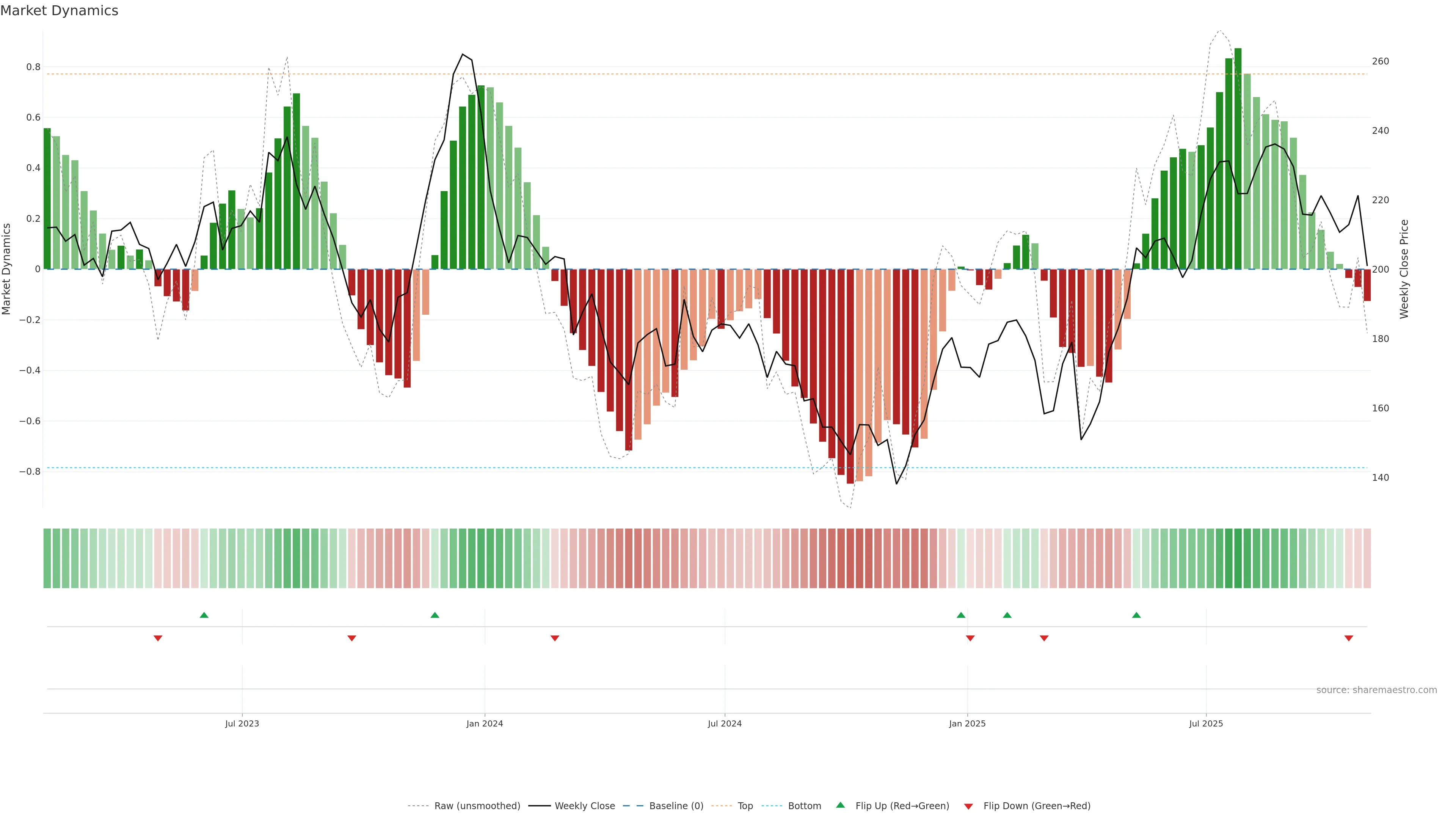Click the Market Dynamics chart title

point(60,11)
